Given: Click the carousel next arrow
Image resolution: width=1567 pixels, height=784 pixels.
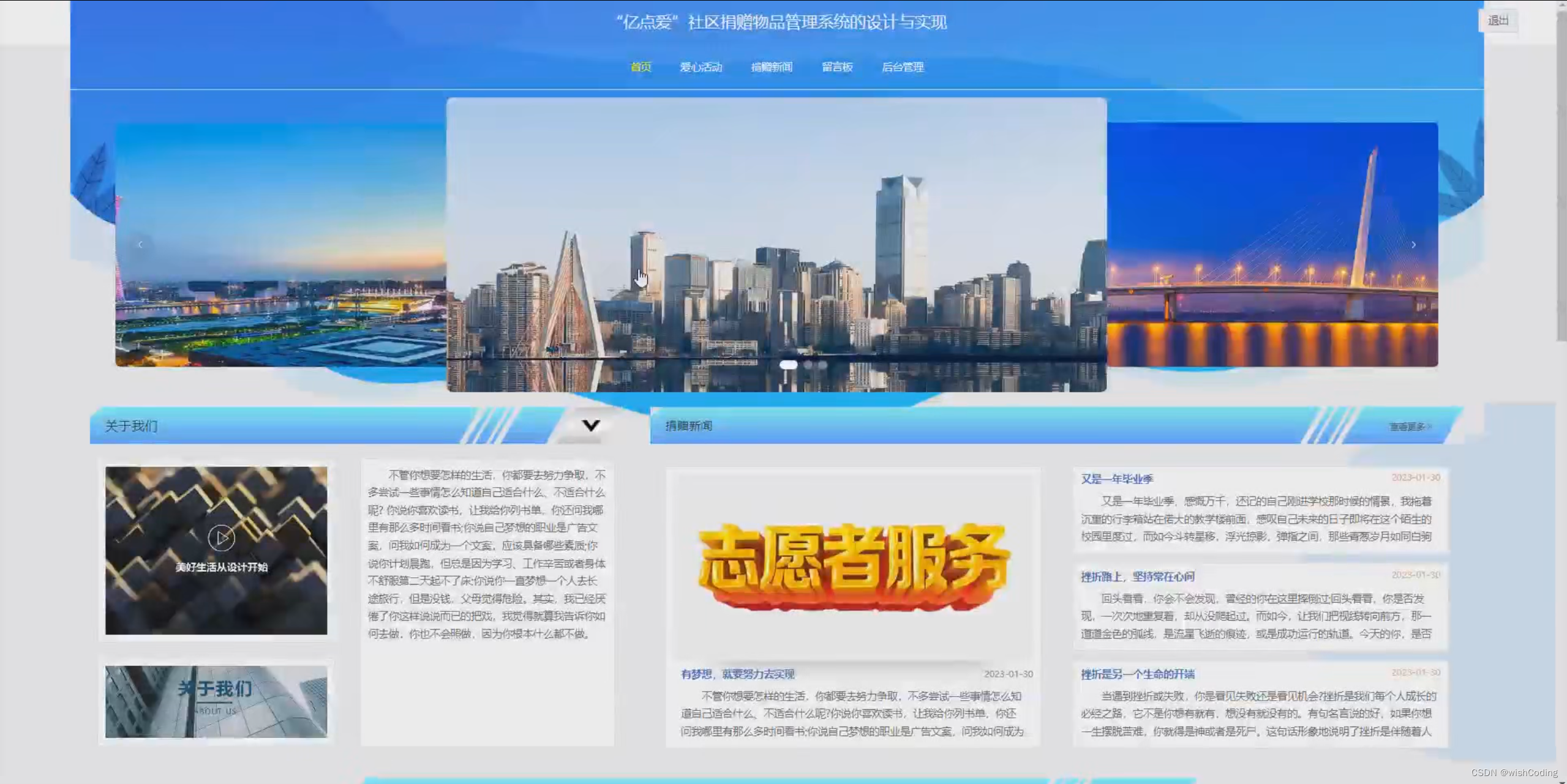Looking at the screenshot, I should tap(1413, 244).
